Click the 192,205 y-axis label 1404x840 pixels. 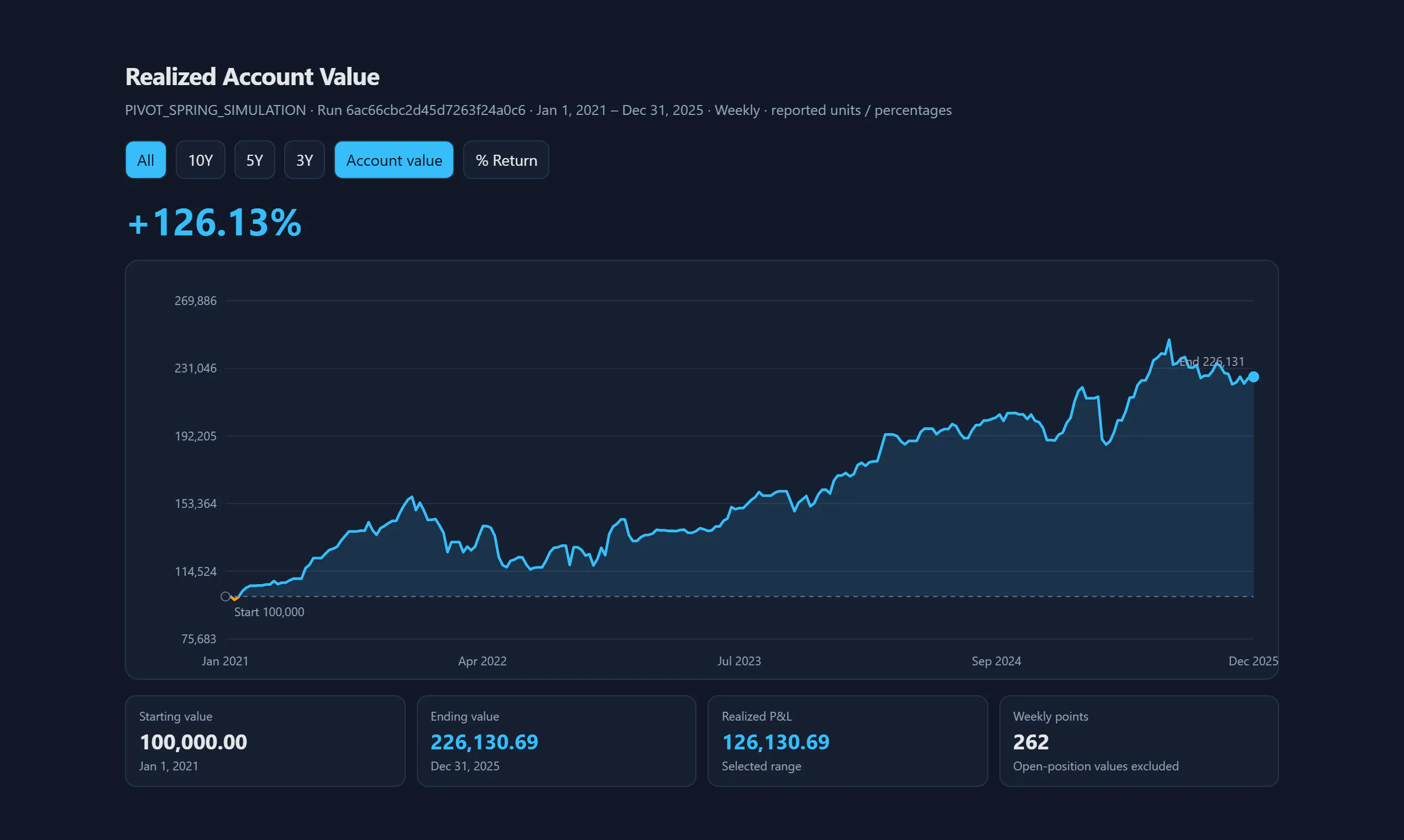click(x=195, y=436)
